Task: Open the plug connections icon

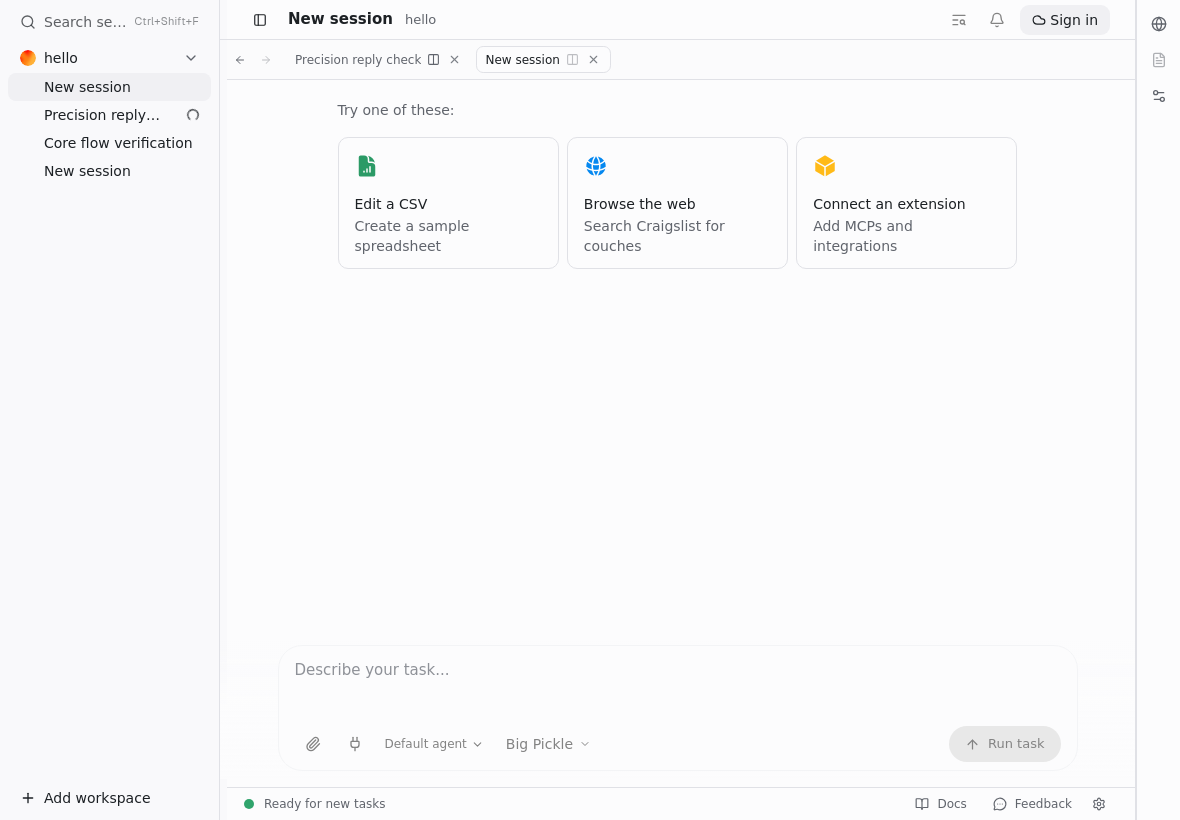Action: point(355,744)
